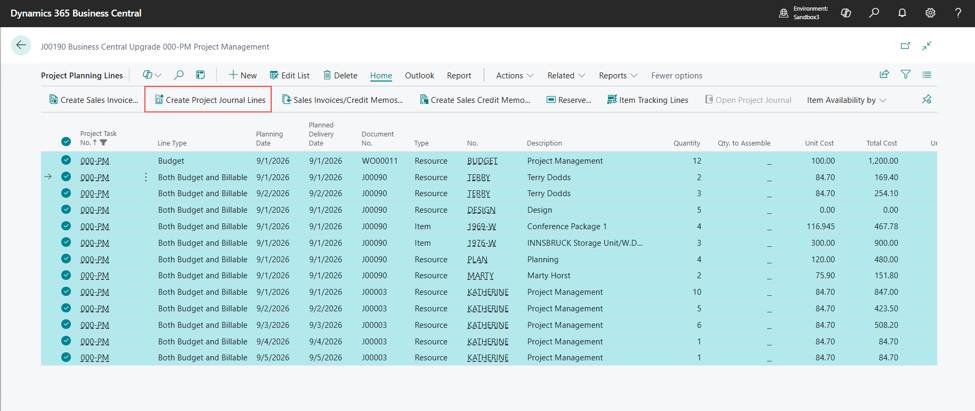Screen dimensions: 975x411
Task: Click the Delete button
Action: coord(340,75)
